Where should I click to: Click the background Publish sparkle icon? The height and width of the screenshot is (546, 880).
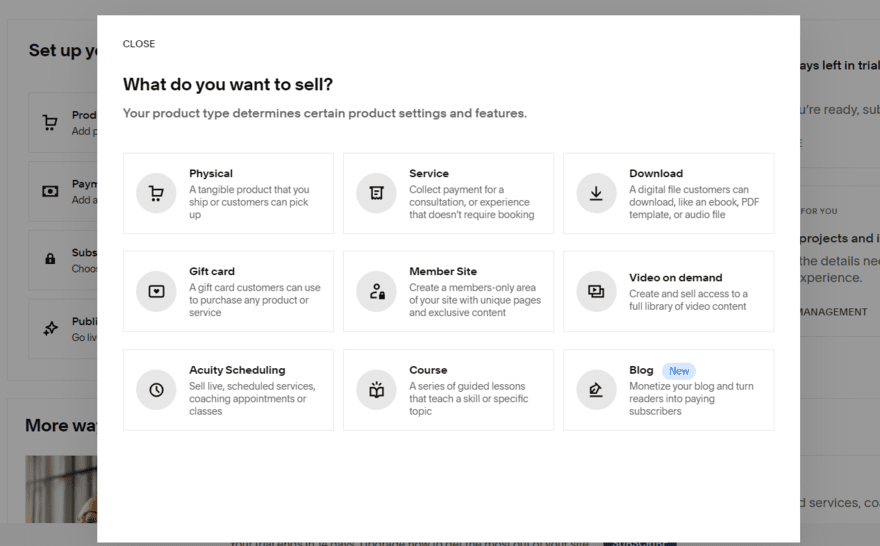[x=51, y=328]
